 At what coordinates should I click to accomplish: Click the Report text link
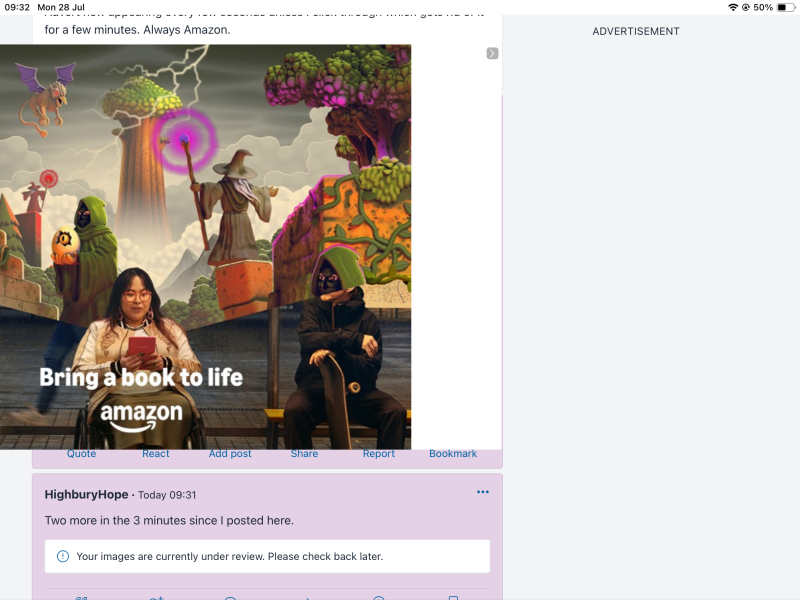(x=378, y=453)
